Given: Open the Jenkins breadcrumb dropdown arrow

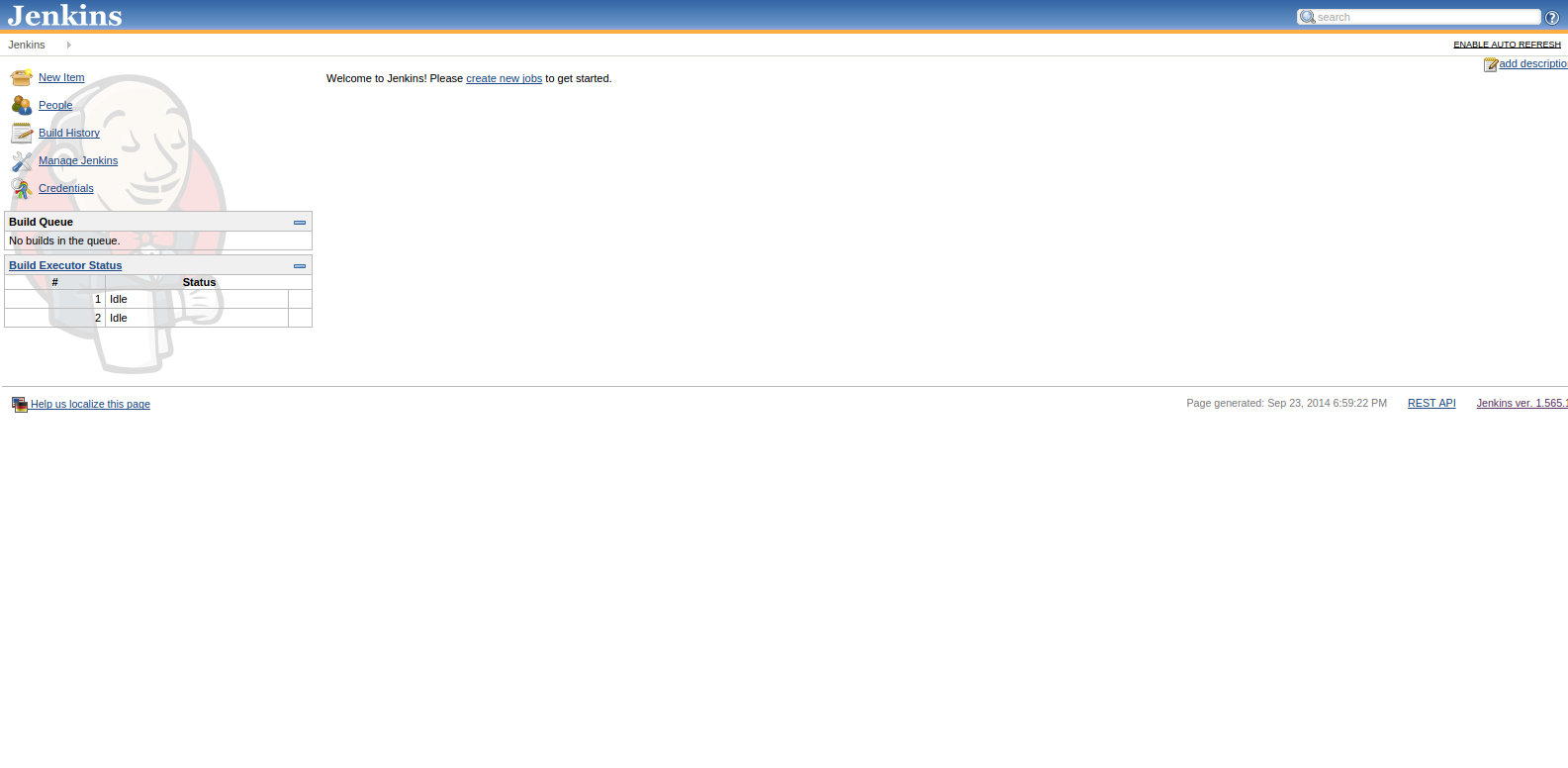Looking at the screenshot, I should 68,45.
